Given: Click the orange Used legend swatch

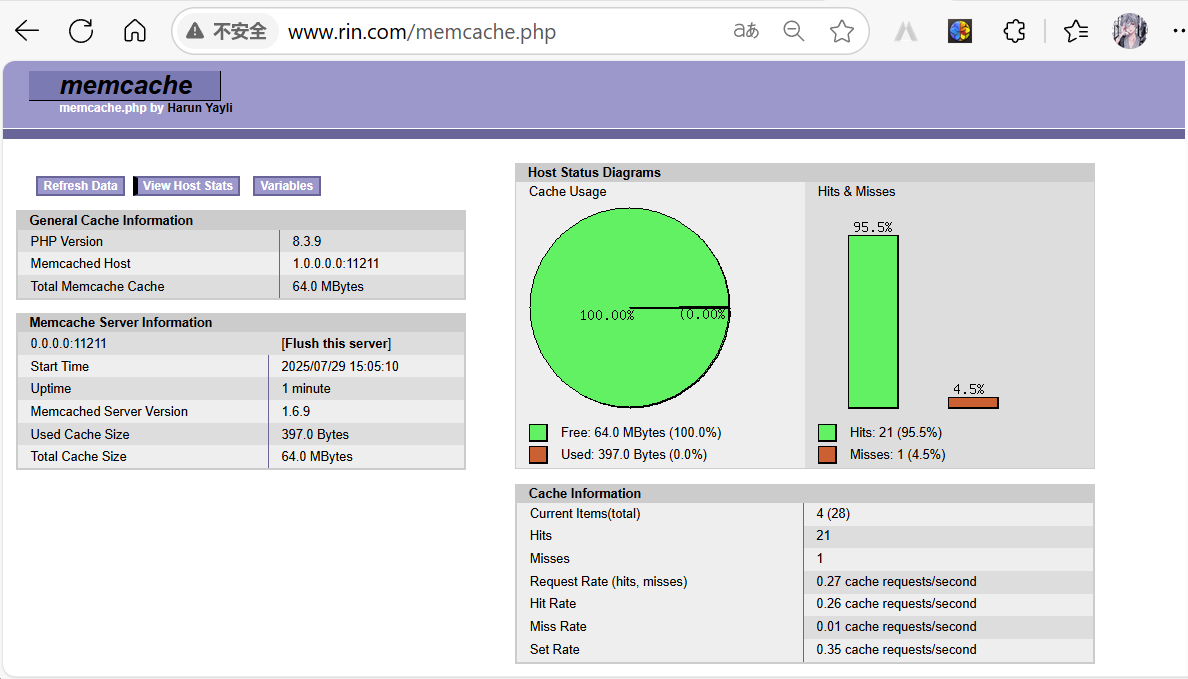Looking at the screenshot, I should (x=539, y=455).
